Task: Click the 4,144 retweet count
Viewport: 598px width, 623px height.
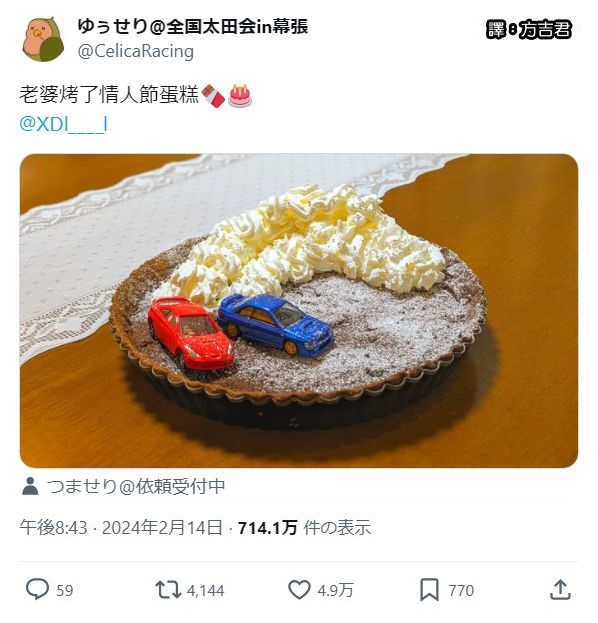Action: pos(205,590)
